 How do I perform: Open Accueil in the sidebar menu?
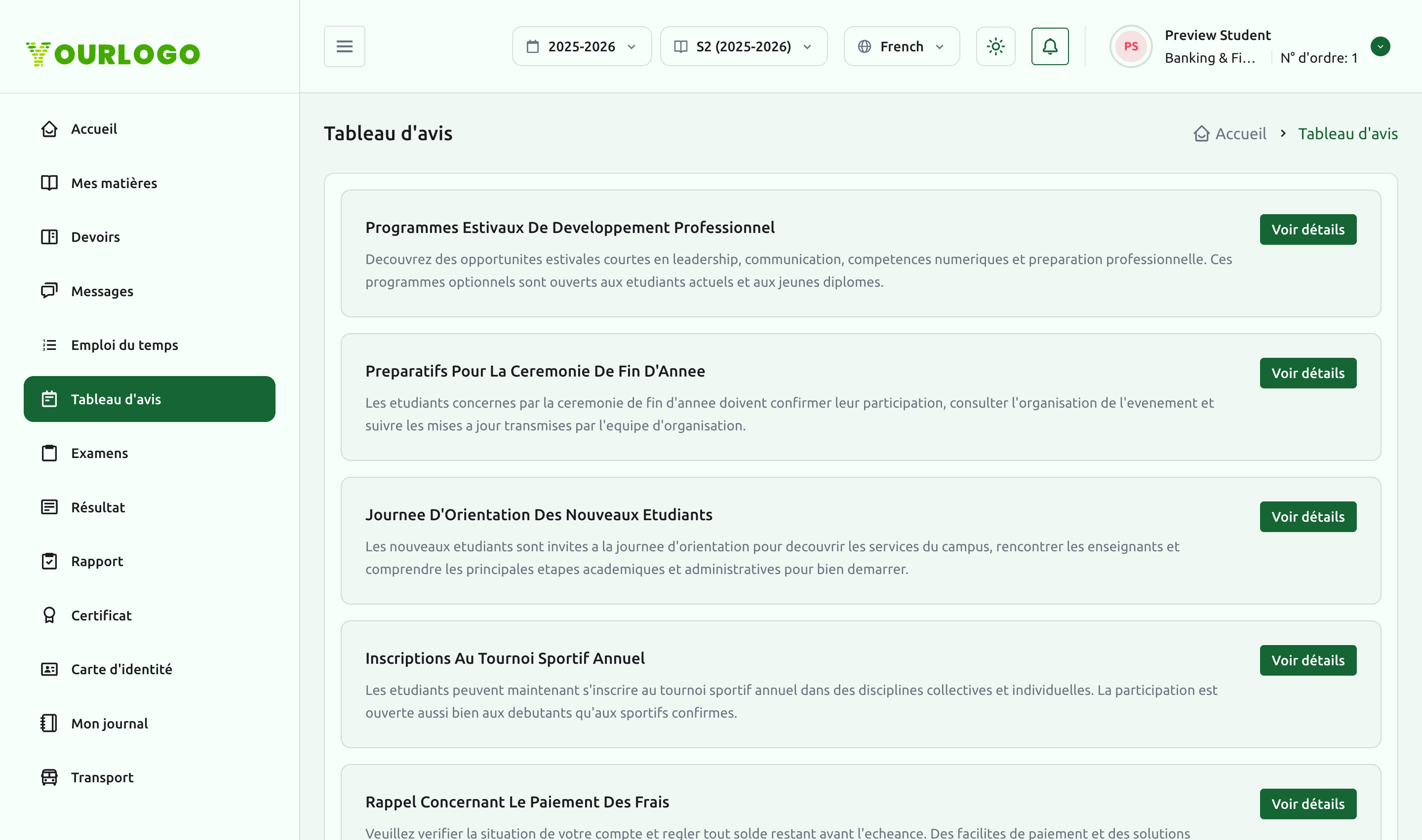(150, 129)
